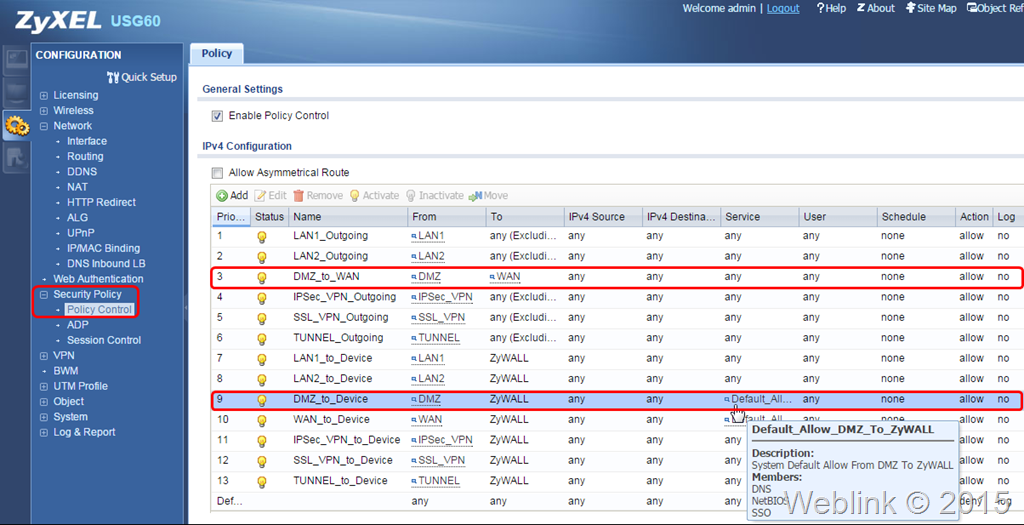Screen dimensions: 1024x525
Task: Expand the System tree node
Action: tap(44, 417)
